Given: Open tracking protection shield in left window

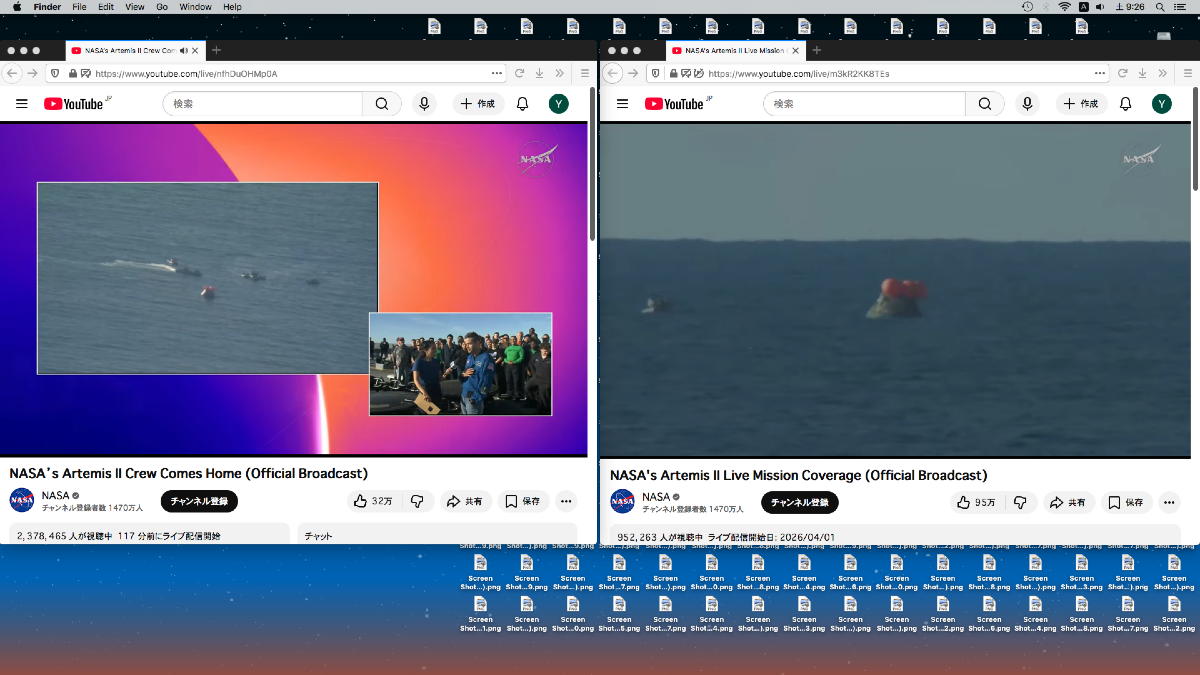Looking at the screenshot, I should click(55, 73).
